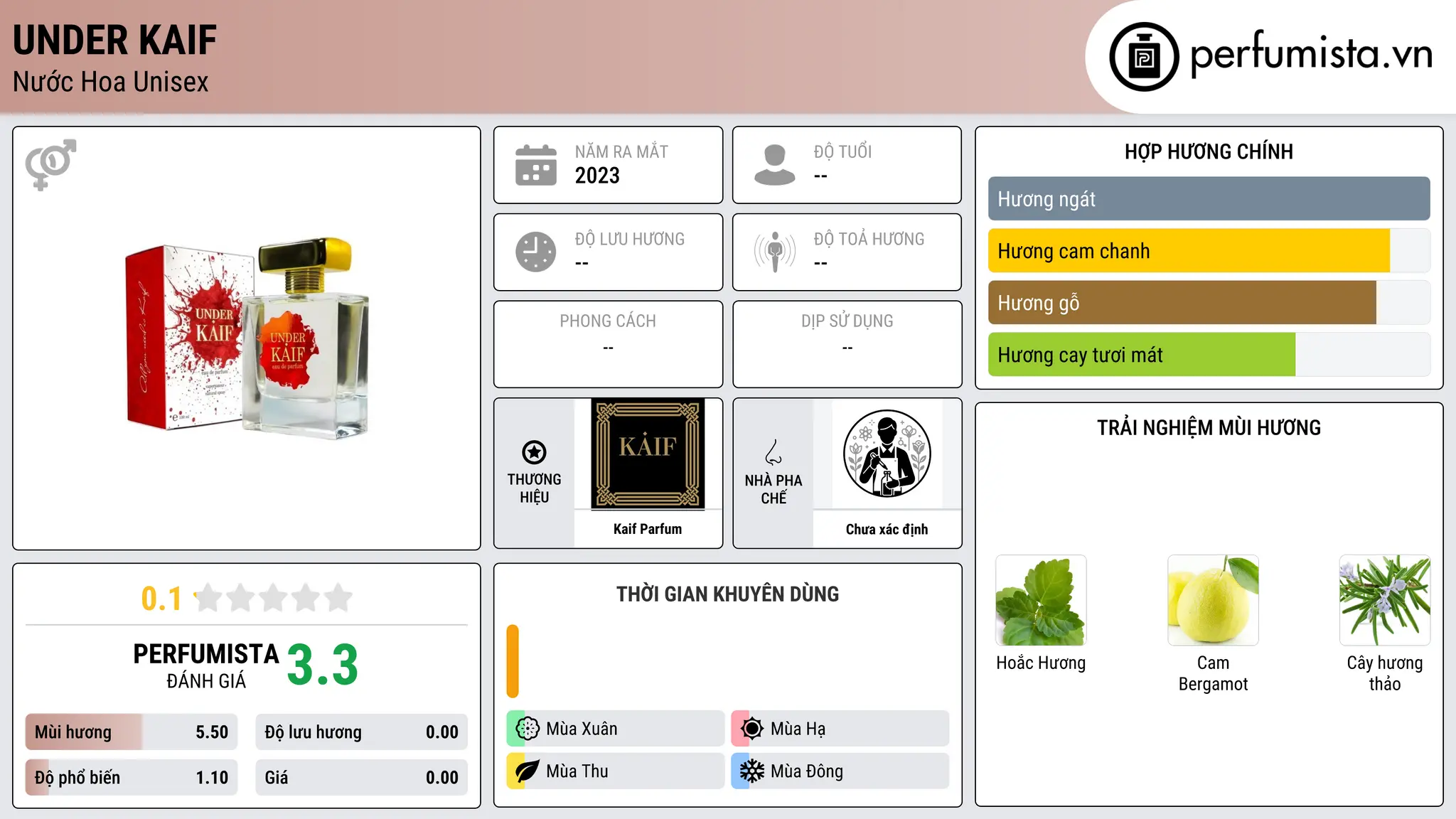Click the Nước Hoa Unisex subtitle

(111, 82)
